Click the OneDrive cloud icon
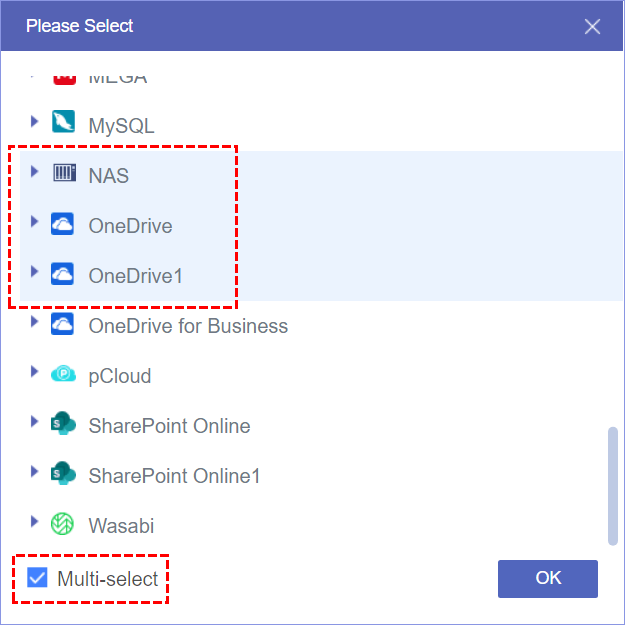The height and width of the screenshot is (625, 625). [x=62, y=224]
